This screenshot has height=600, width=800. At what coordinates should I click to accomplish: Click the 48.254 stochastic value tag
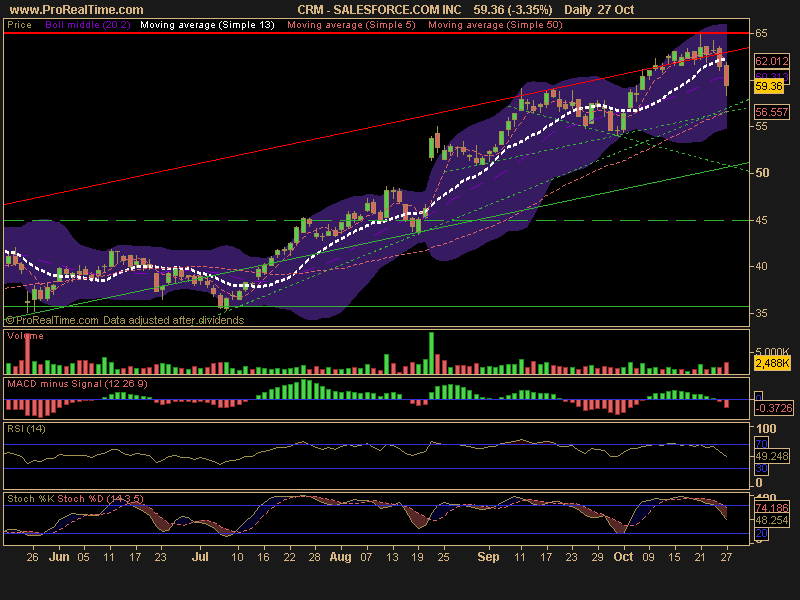pyautogui.click(x=771, y=520)
